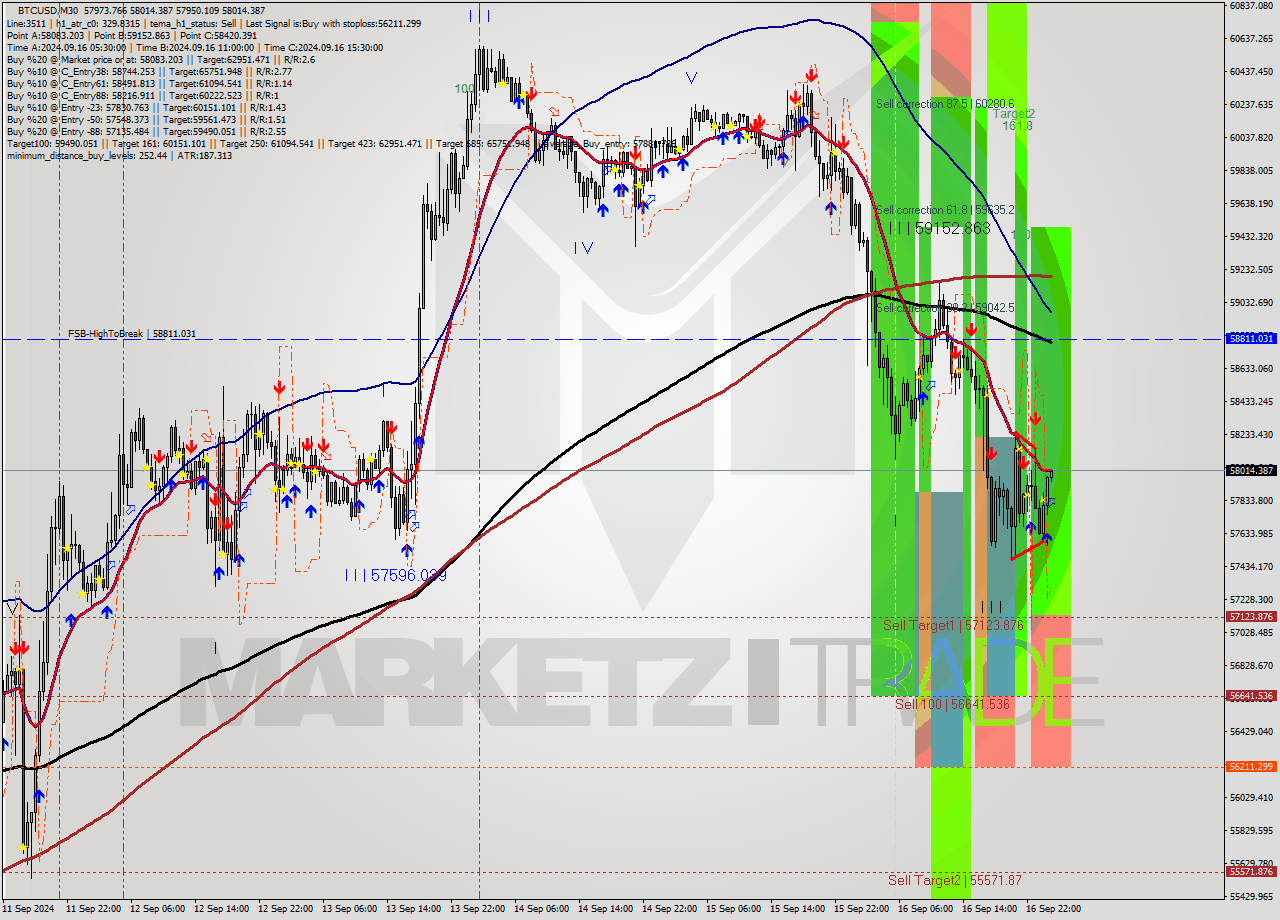1280x920 pixels.
Task: Click the '16 Sep 22:00' time axis label
Action: 1053,909
